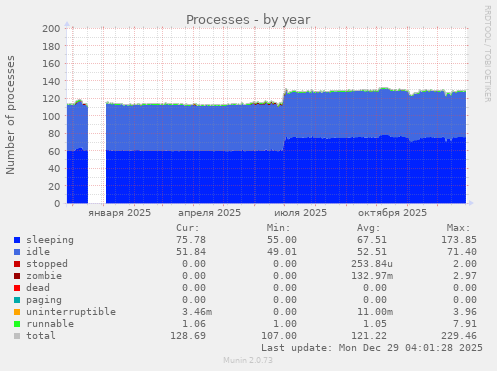Click the 'idle' legend label
The width and height of the screenshot is (497, 371).
(38, 252)
